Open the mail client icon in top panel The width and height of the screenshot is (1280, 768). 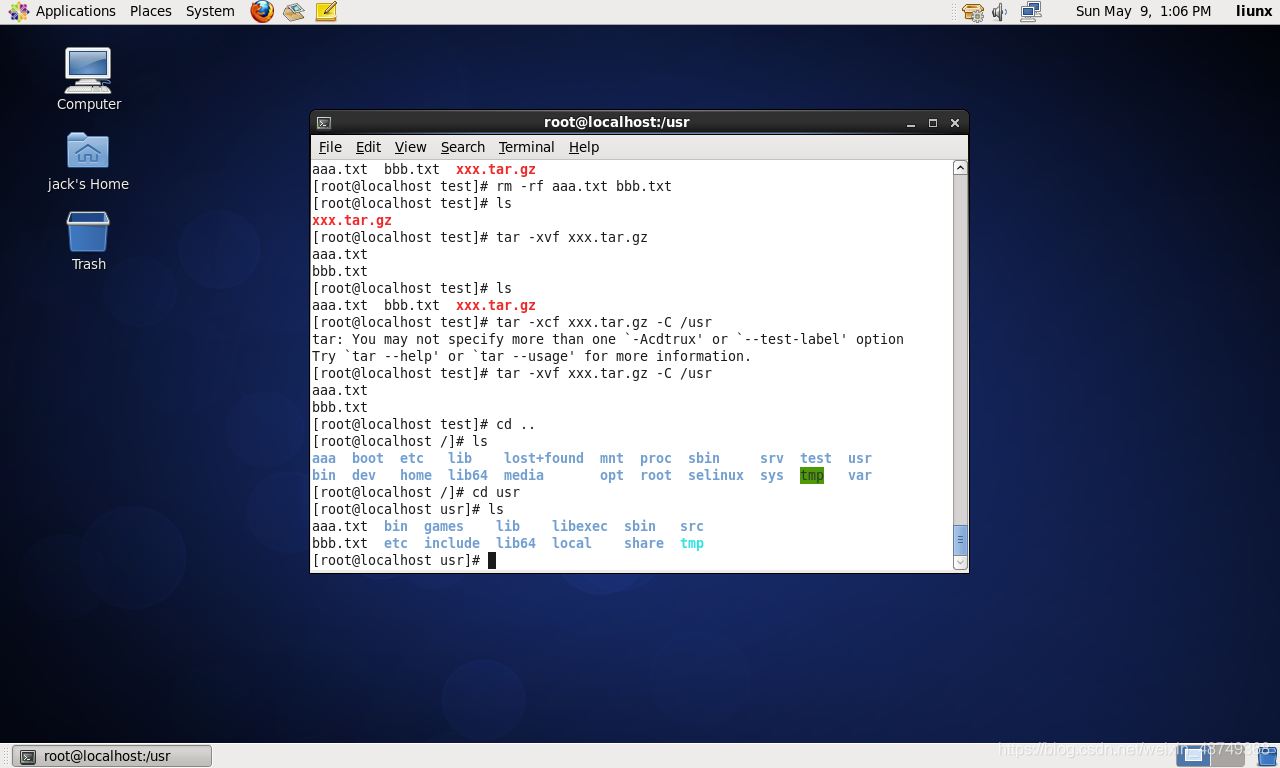tap(293, 11)
